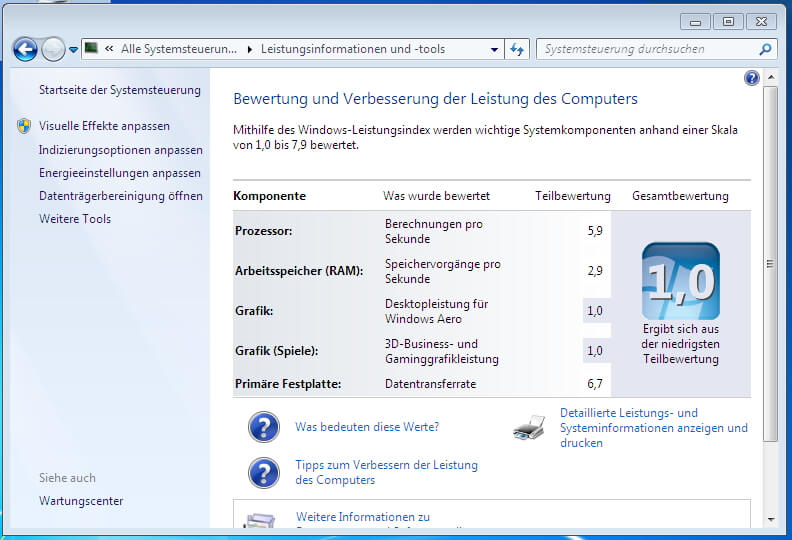Open Weitere Tools
Screen dimensions: 792x540
75,219
